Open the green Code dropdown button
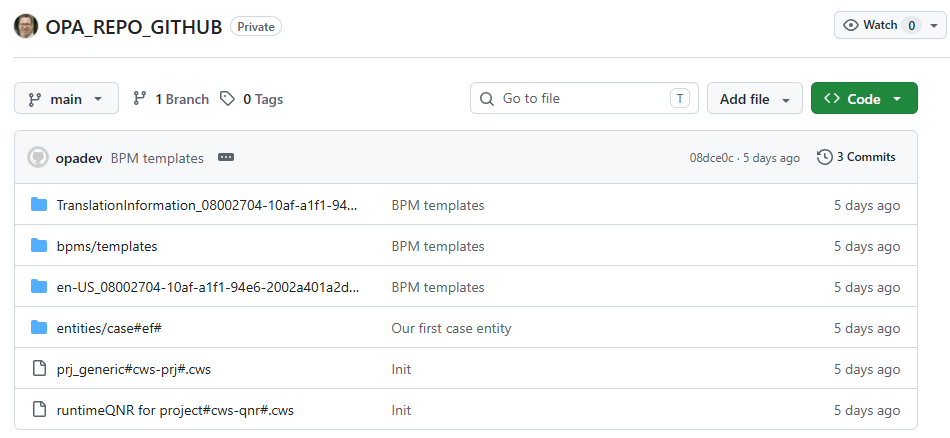 click(x=864, y=98)
